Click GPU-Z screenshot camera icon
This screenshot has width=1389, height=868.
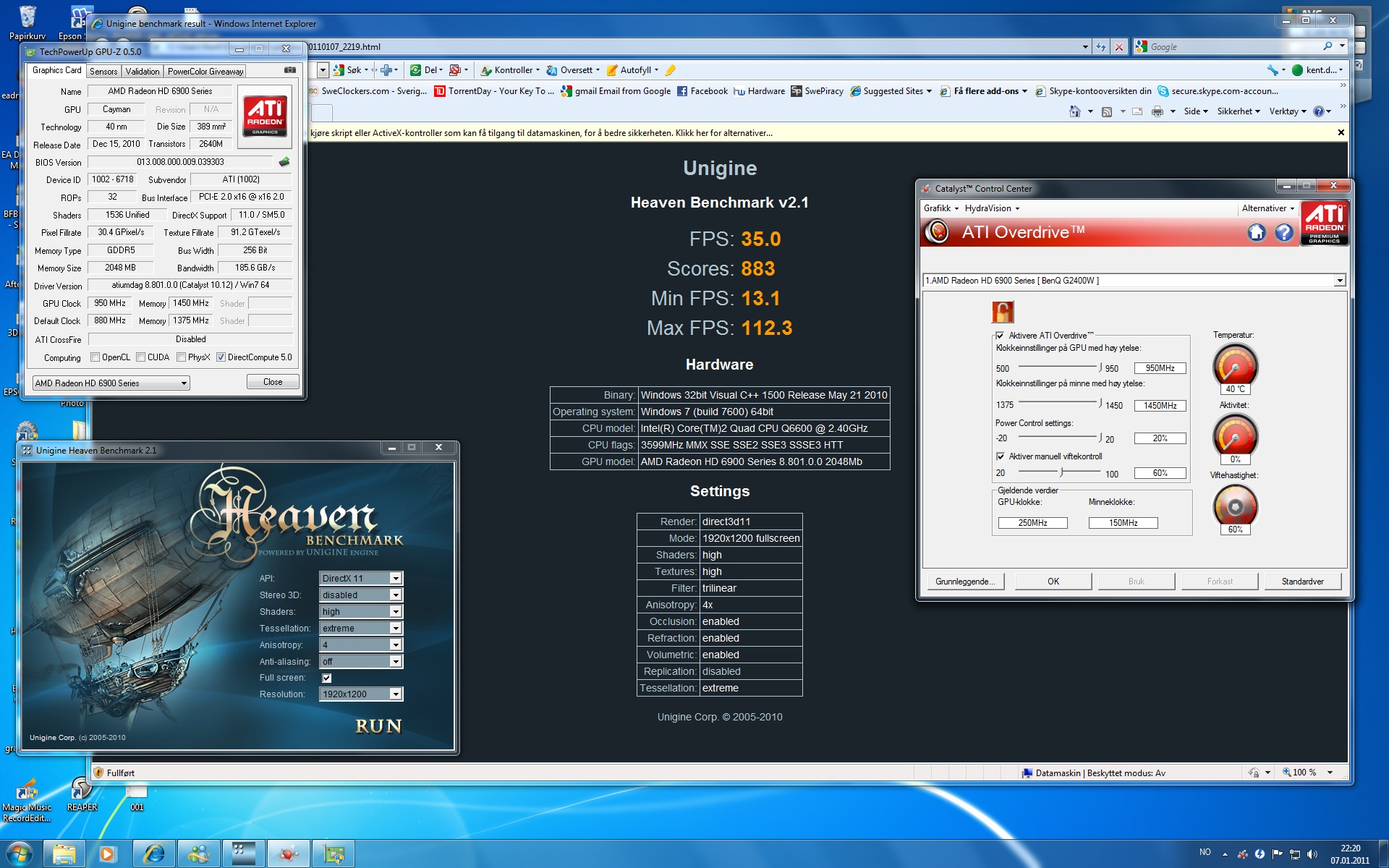coord(290,70)
